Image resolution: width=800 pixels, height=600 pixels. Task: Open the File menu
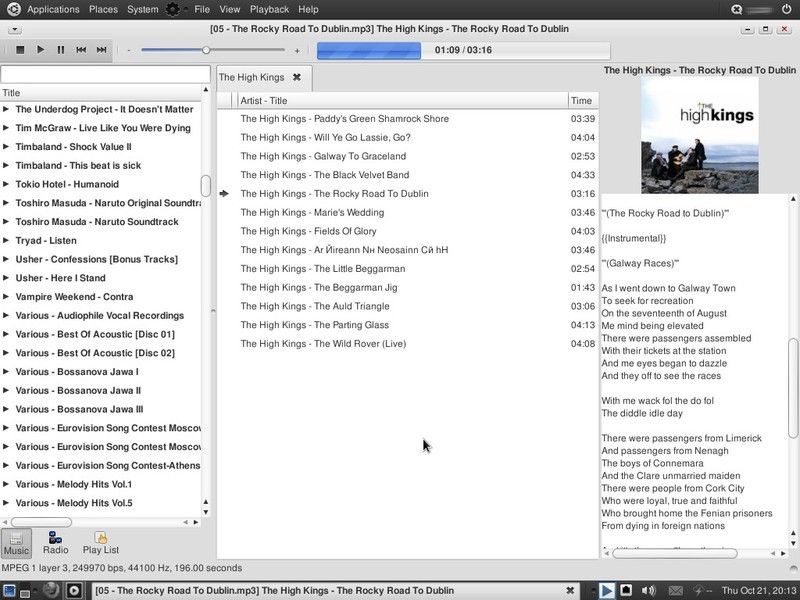pyautogui.click(x=202, y=9)
